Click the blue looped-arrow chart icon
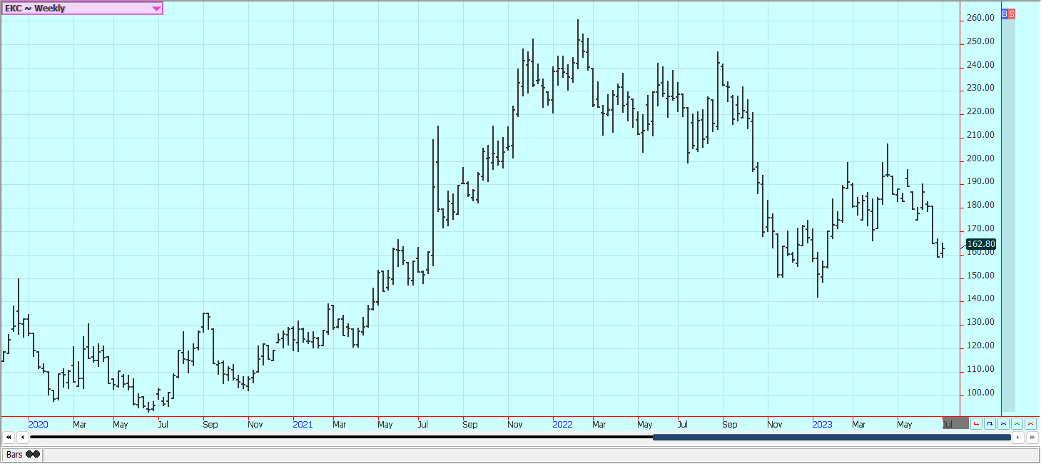Viewport: 1042px width, 464px height. 990,423
